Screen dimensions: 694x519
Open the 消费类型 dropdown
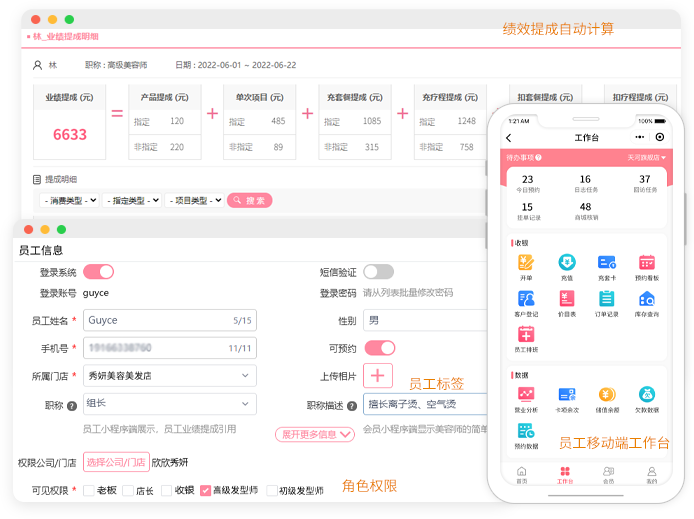coord(69,200)
